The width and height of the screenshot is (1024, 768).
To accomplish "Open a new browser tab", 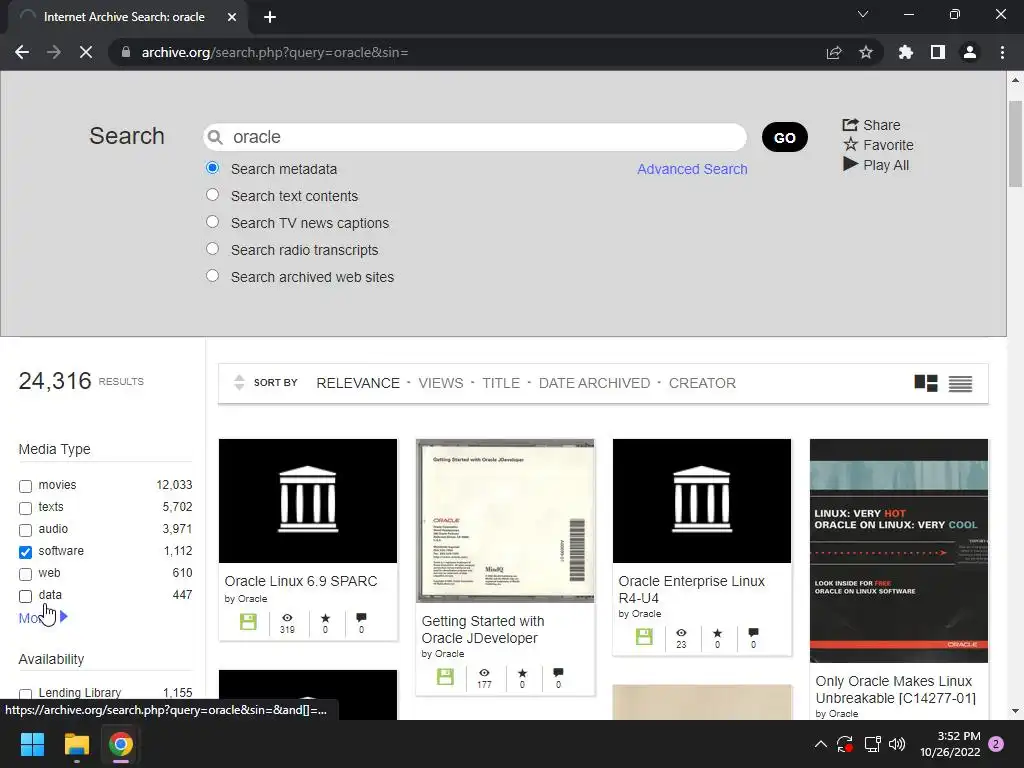I will (x=270, y=17).
